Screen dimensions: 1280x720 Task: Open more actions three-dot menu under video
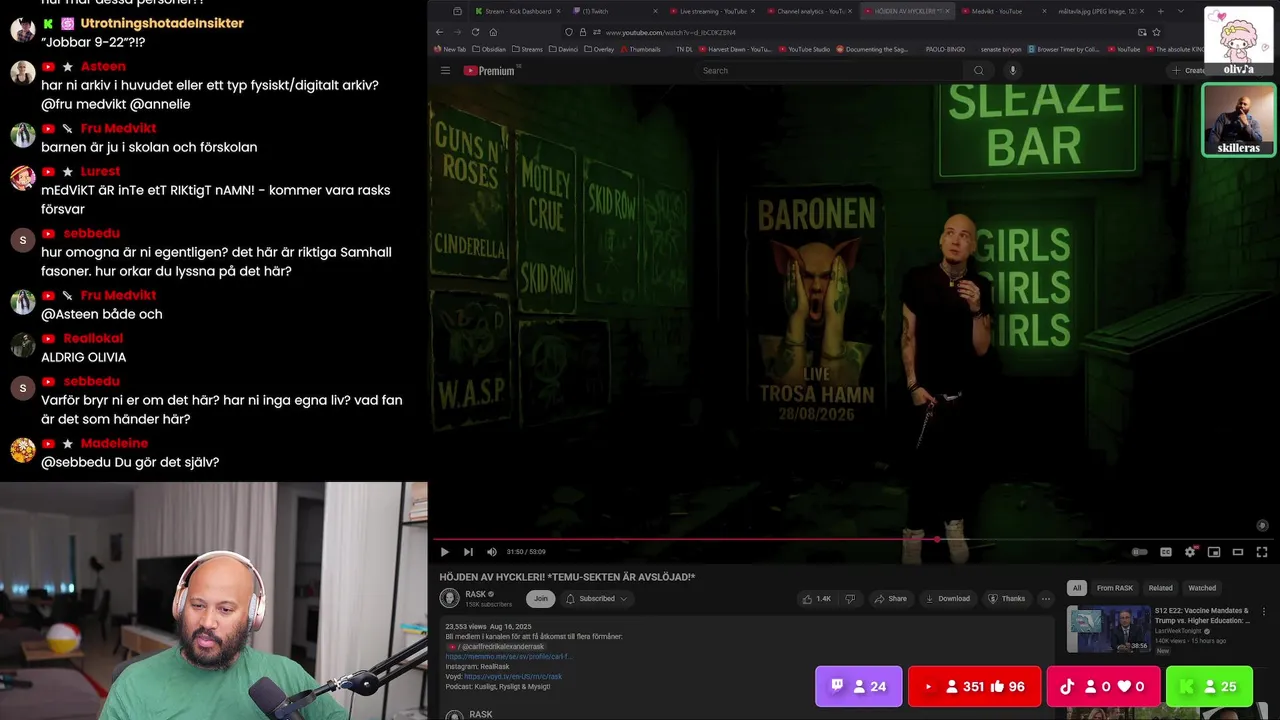pos(1045,598)
